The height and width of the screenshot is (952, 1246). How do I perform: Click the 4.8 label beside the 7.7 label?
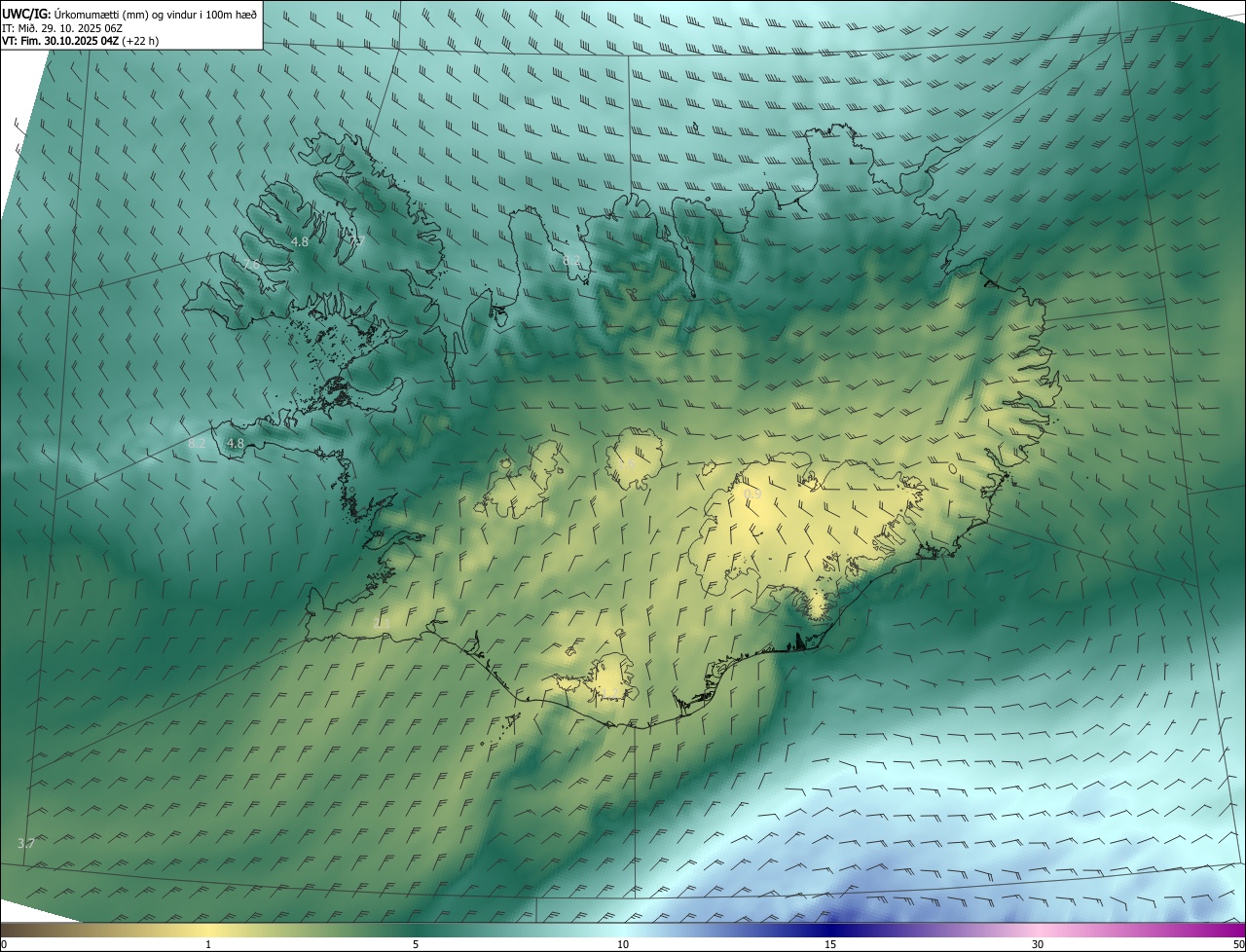click(300, 241)
